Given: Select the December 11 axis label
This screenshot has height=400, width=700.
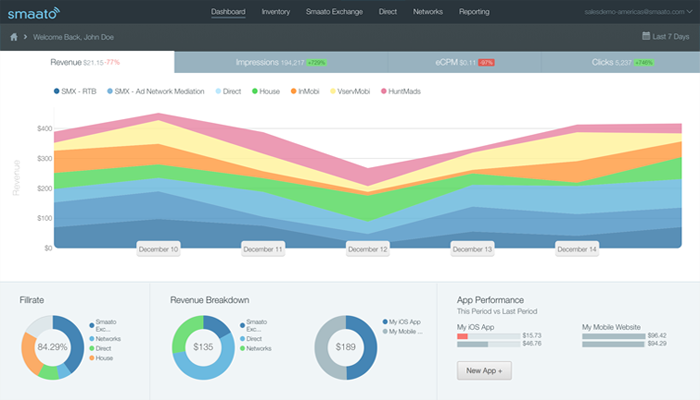Looking at the screenshot, I should pyautogui.click(x=263, y=249).
